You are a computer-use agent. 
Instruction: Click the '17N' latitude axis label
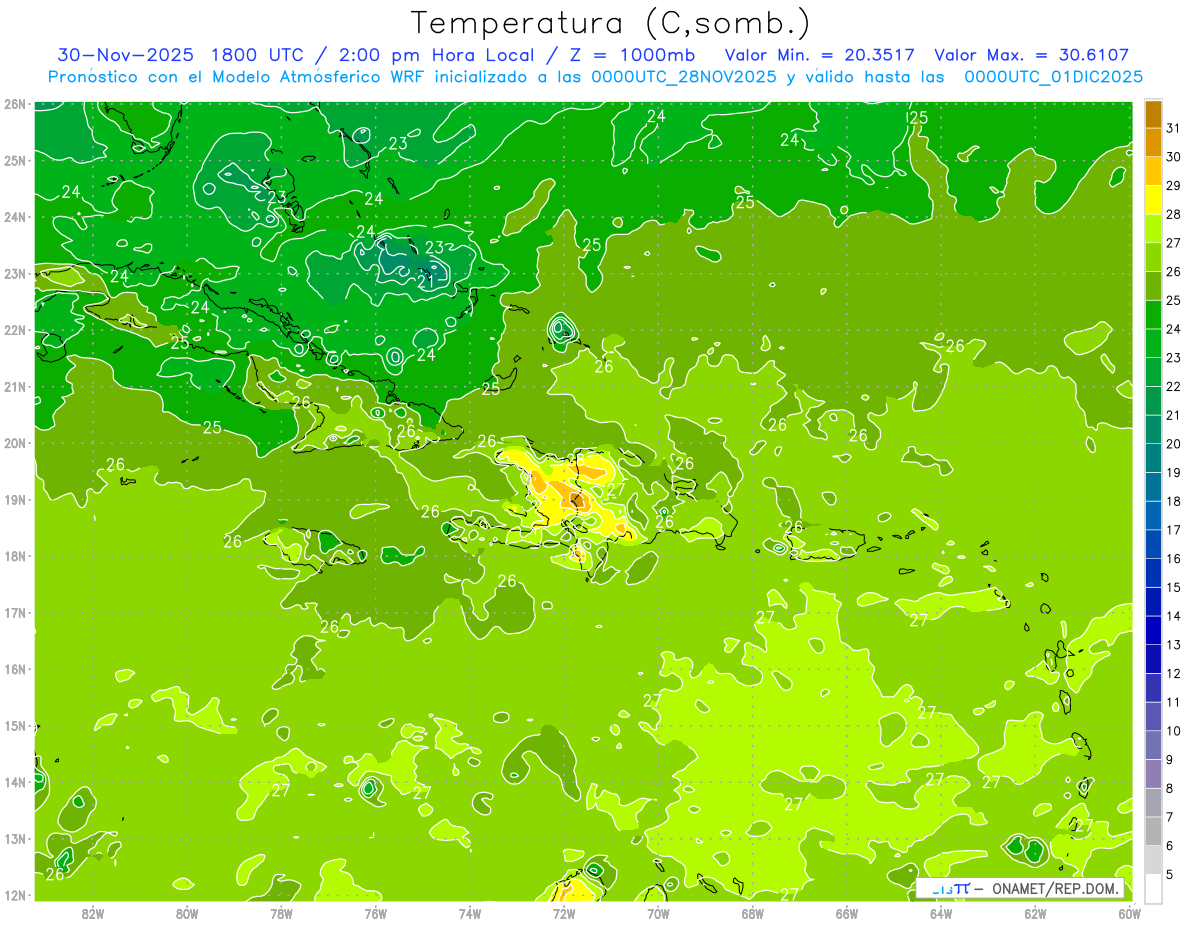click(x=14, y=612)
